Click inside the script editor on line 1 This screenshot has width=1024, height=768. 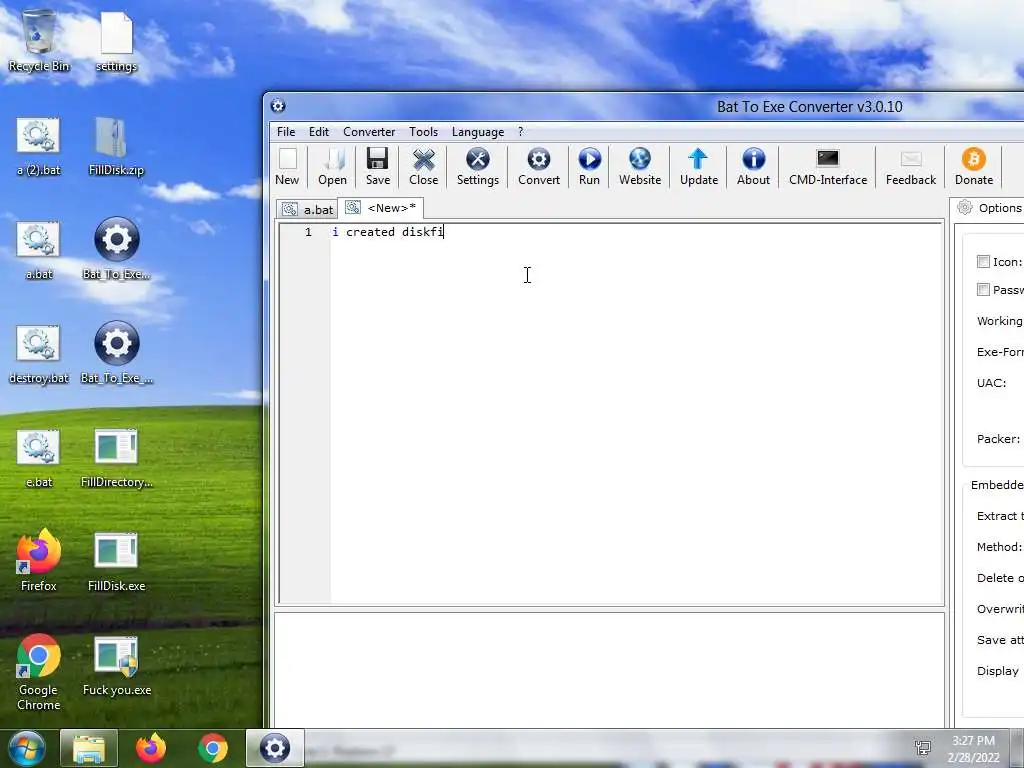click(637, 232)
